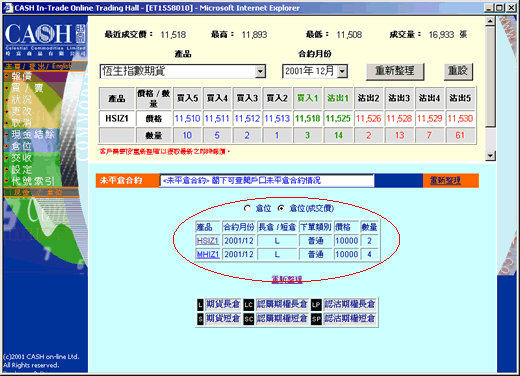Click the SC short call legend icon
This screenshot has width=520, height=376.
249,319
